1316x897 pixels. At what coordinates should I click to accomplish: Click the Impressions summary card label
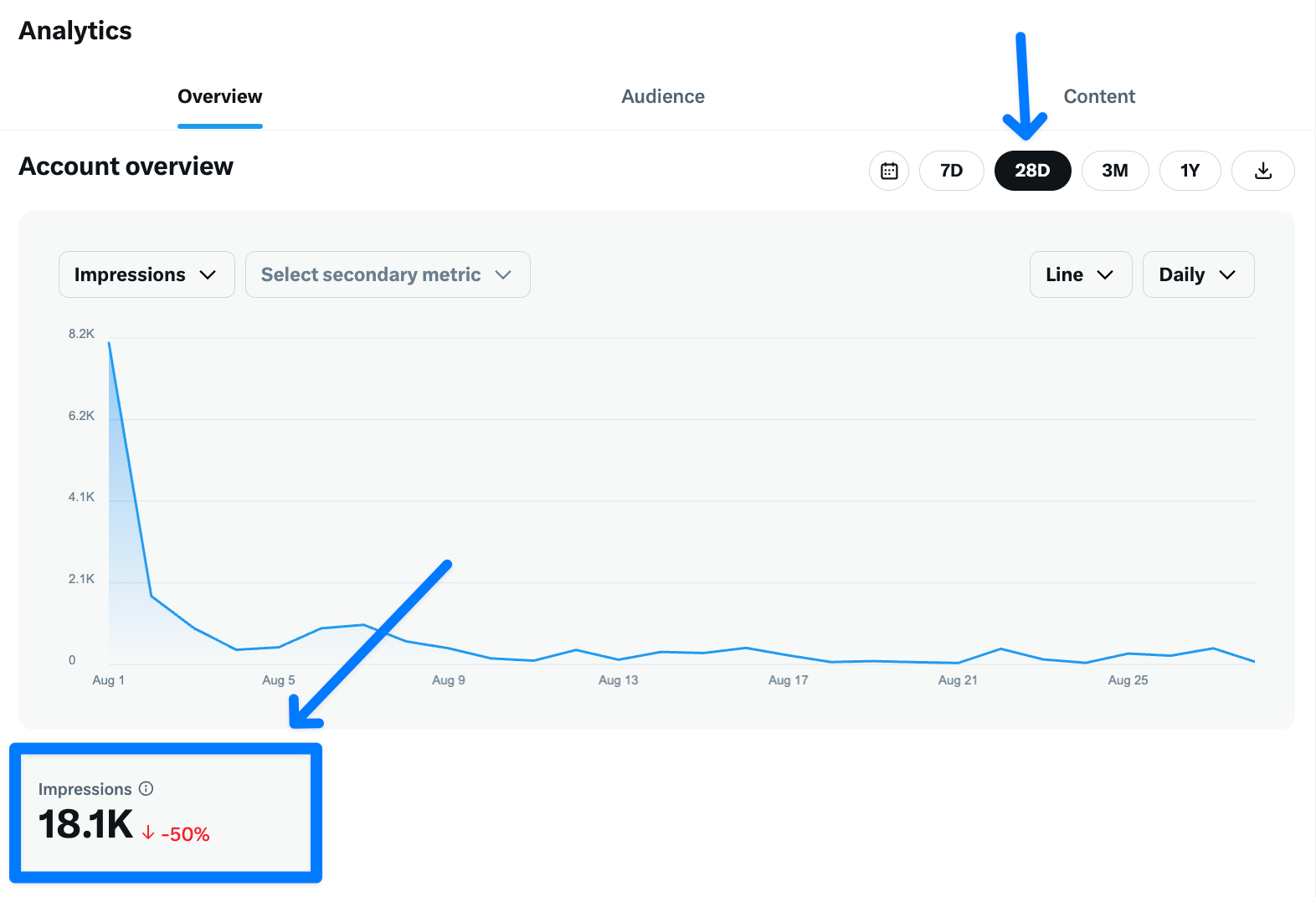coord(85,789)
